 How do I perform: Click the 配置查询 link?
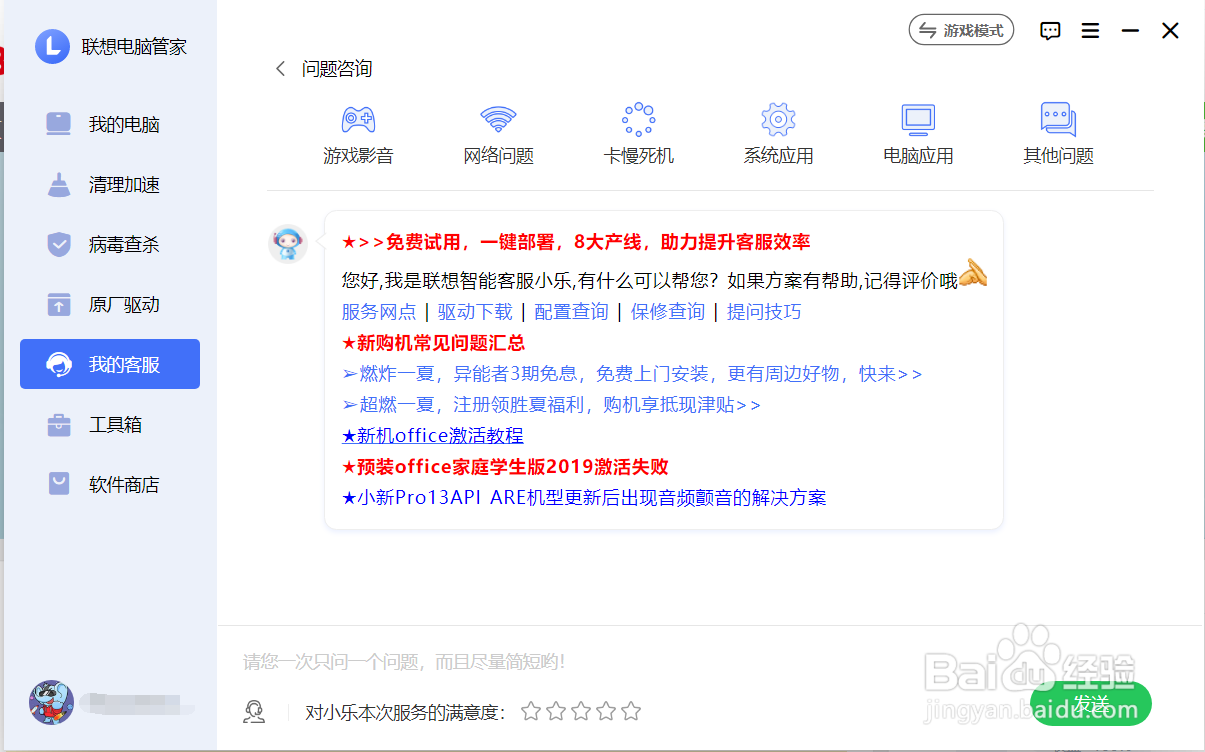(571, 312)
